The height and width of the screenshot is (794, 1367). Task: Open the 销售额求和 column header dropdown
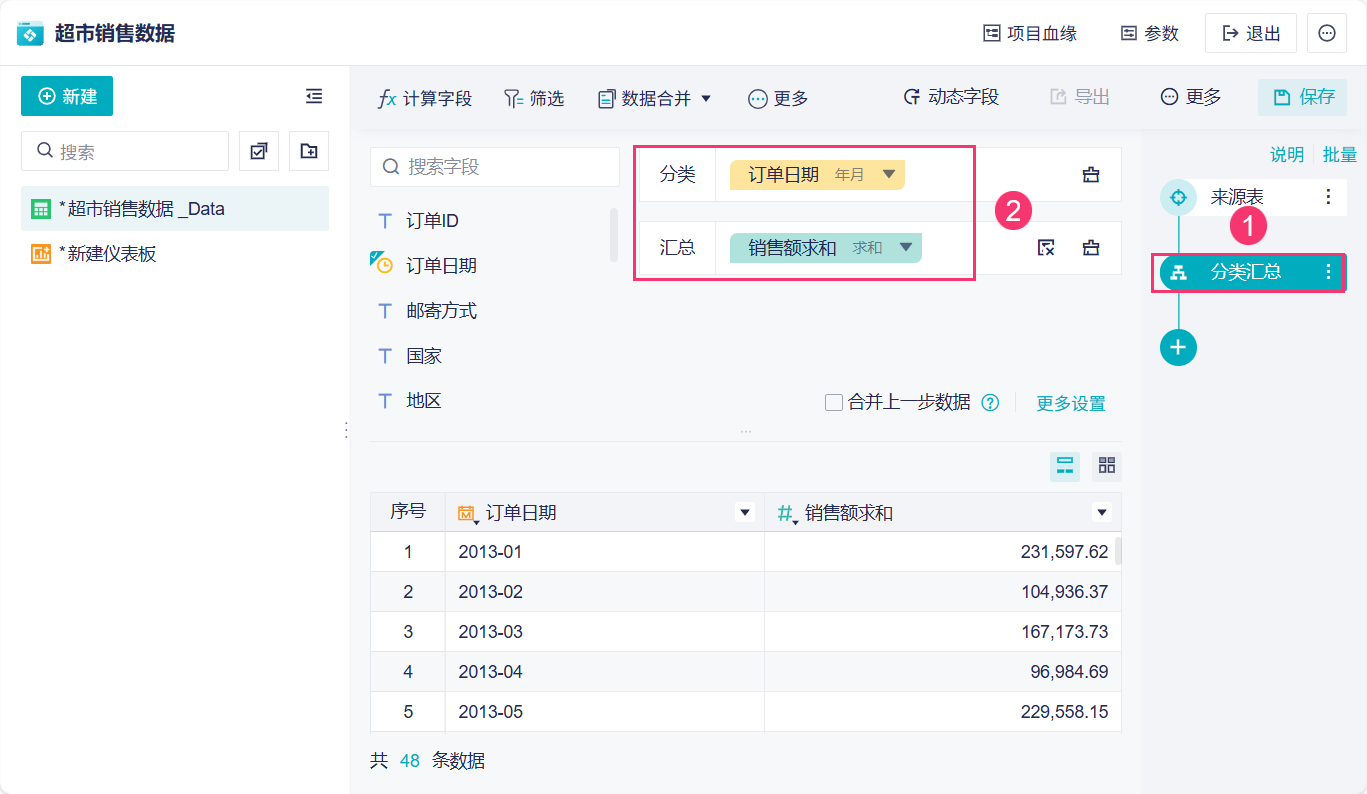tap(1102, 513)
